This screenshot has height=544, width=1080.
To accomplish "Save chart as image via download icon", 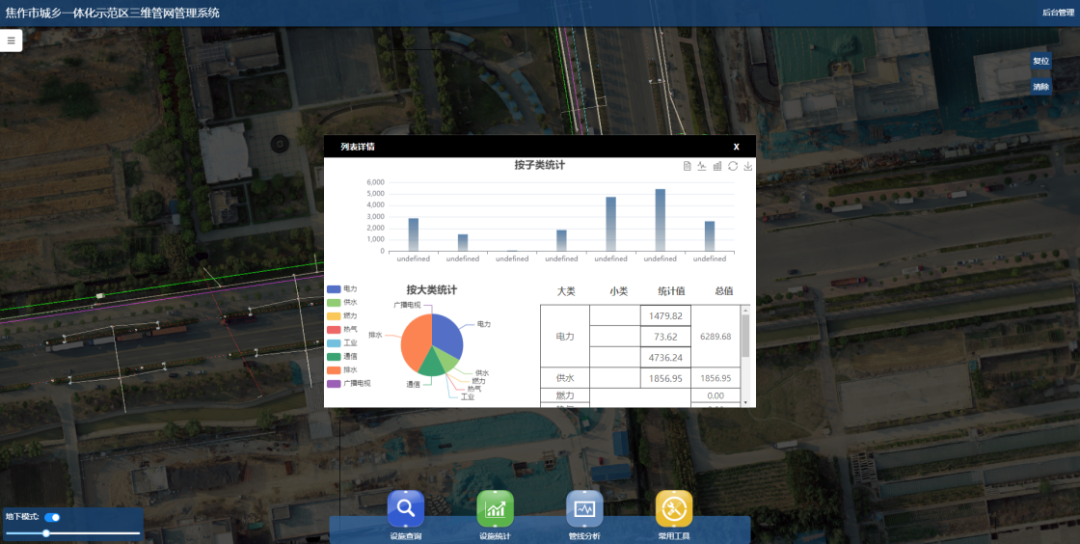I will coord(748,166).
